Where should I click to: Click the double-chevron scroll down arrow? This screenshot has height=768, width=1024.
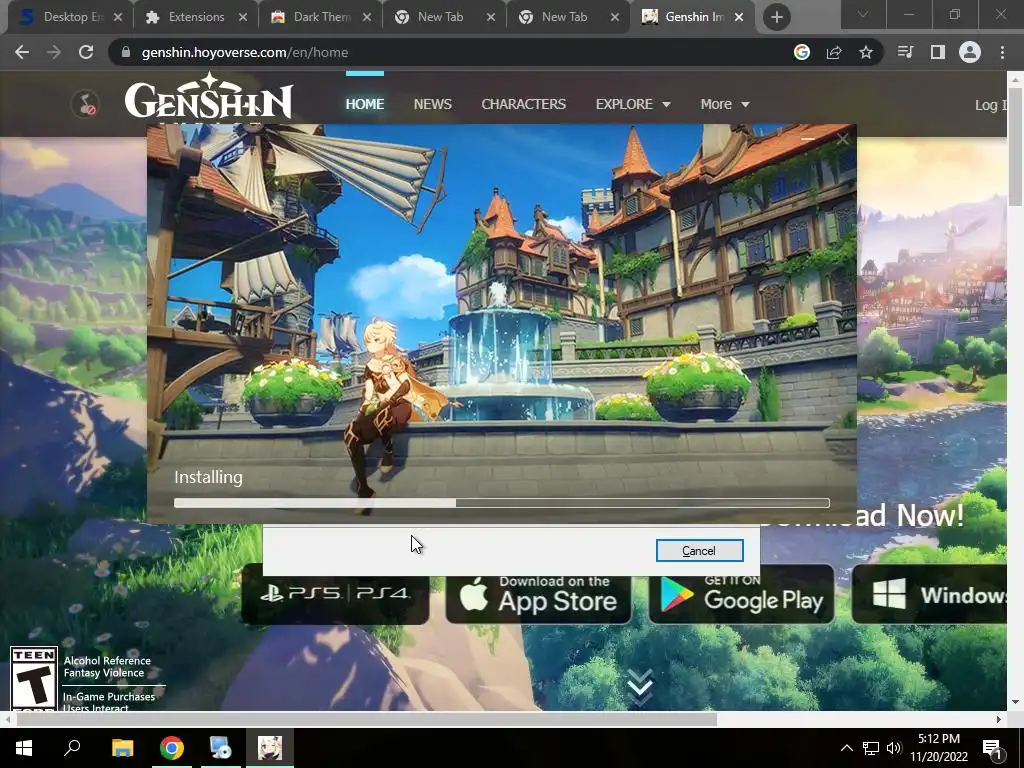640,686
